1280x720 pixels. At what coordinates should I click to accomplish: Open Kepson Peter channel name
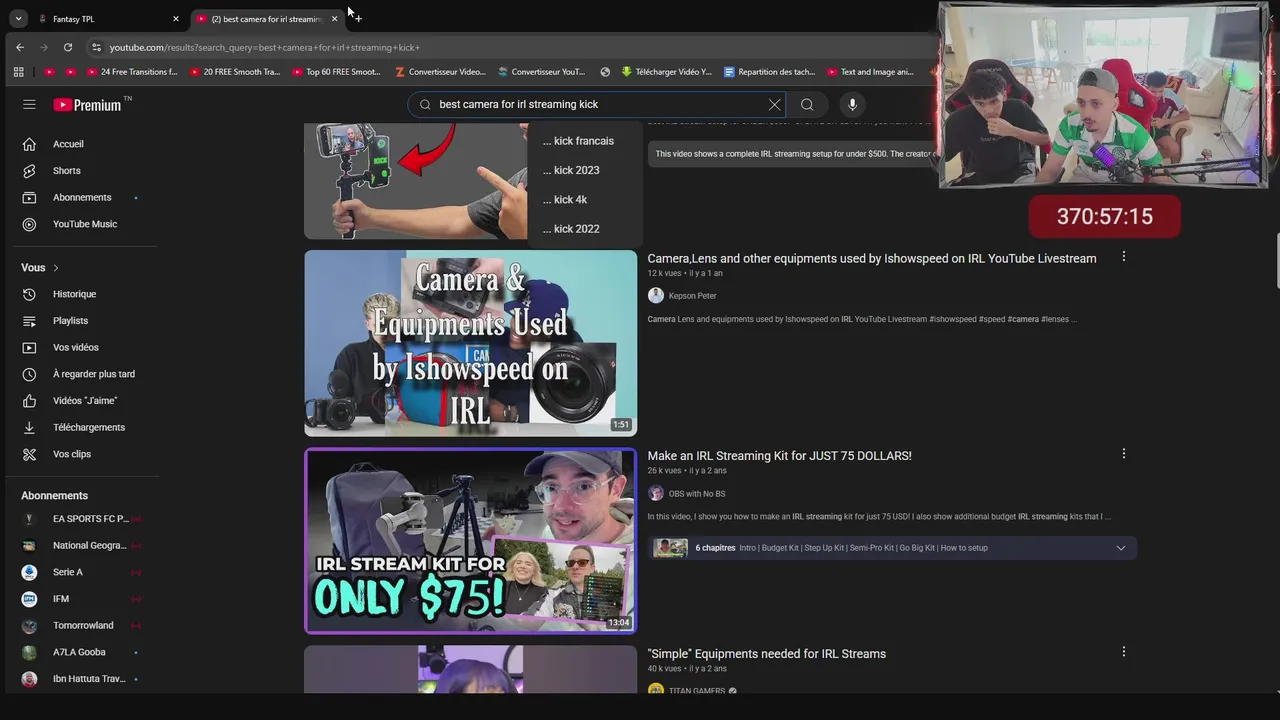click(692, 296)
